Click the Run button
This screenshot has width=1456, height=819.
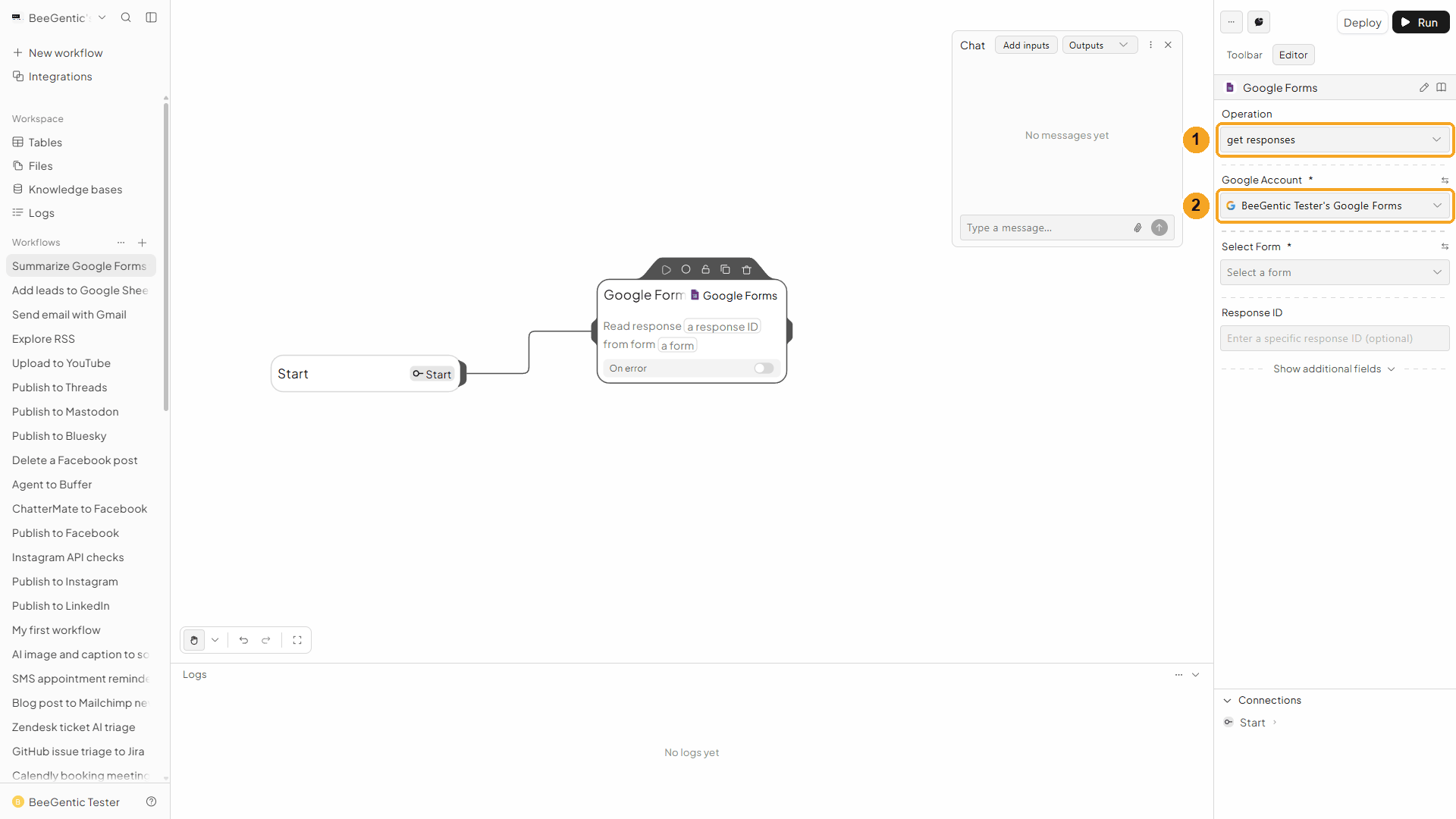tap(1420, 22)
